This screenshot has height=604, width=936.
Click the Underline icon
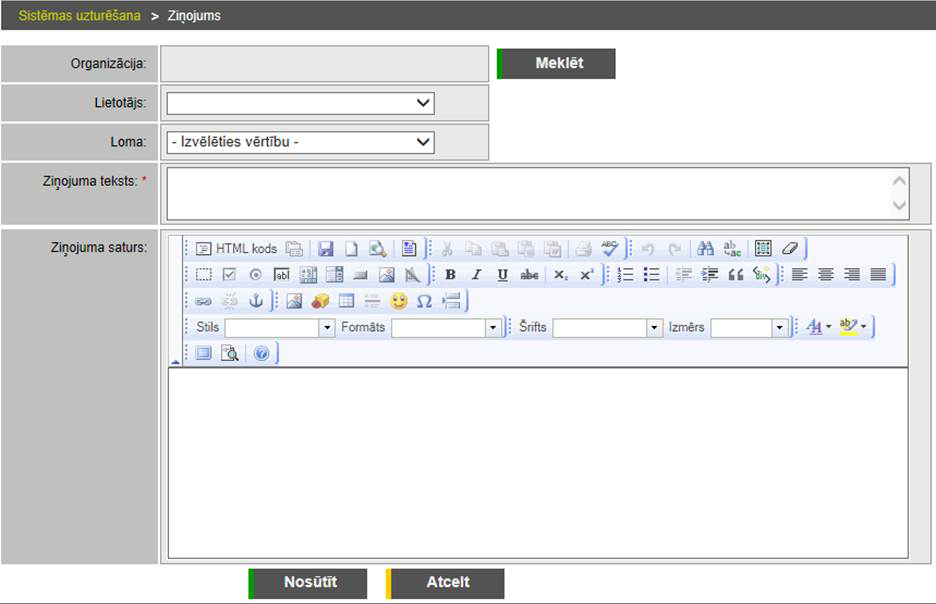(502, 275)
